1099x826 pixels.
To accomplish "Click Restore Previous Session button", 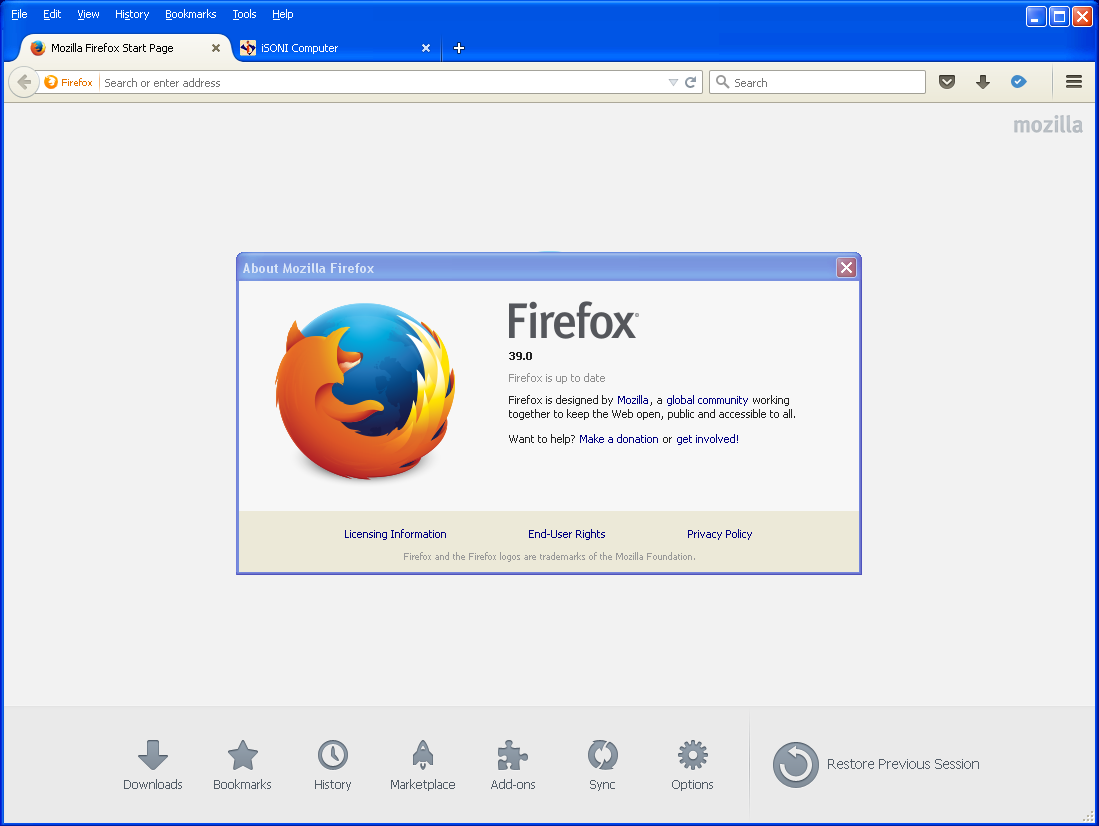I will 876,764.
